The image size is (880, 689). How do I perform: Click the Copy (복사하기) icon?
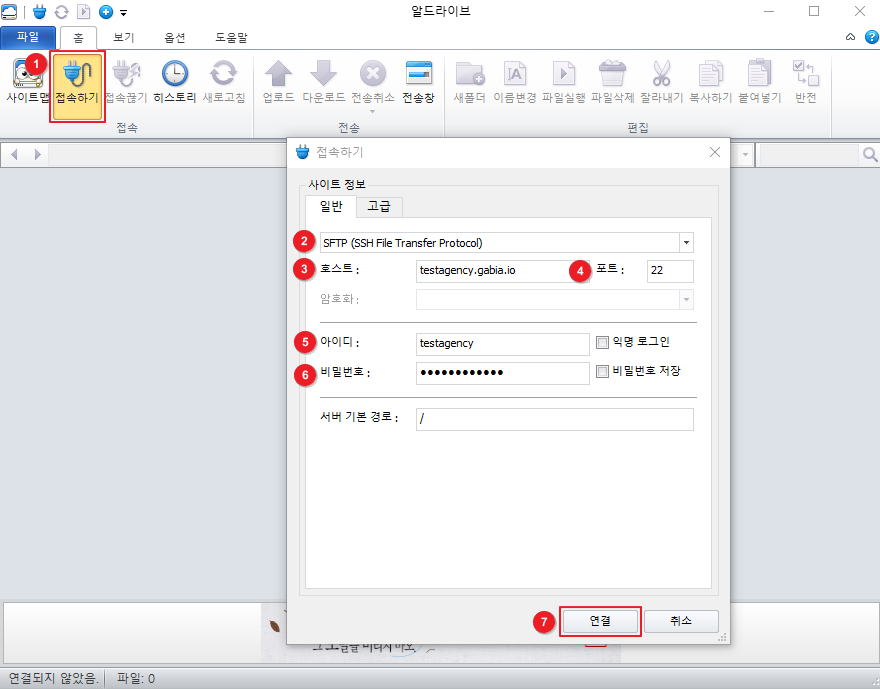coord(711,81)
